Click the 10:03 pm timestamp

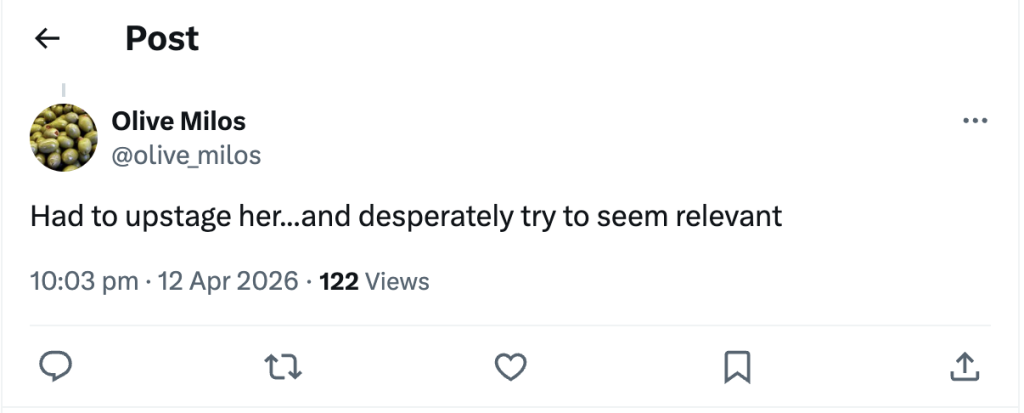84,281
